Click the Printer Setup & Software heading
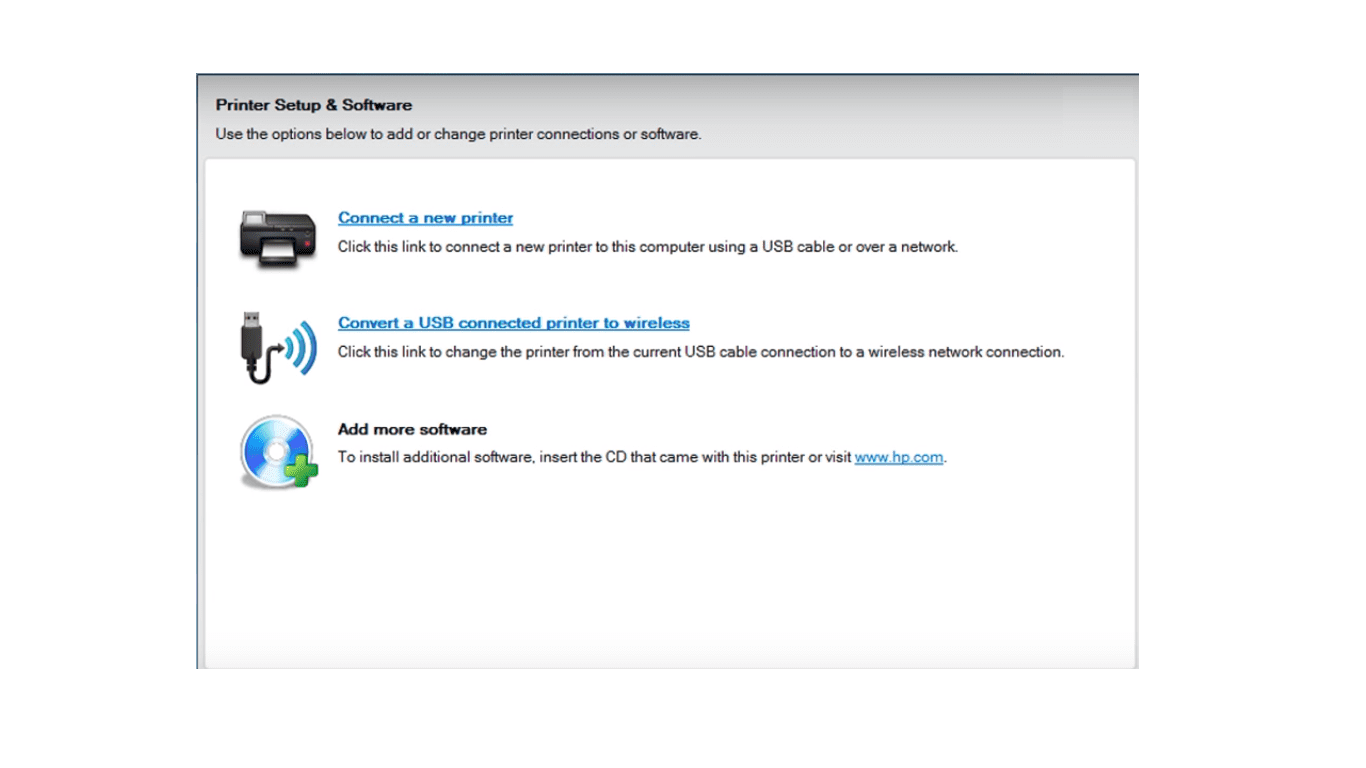Screen dimensions: 1366x768 tap(314, 105)
